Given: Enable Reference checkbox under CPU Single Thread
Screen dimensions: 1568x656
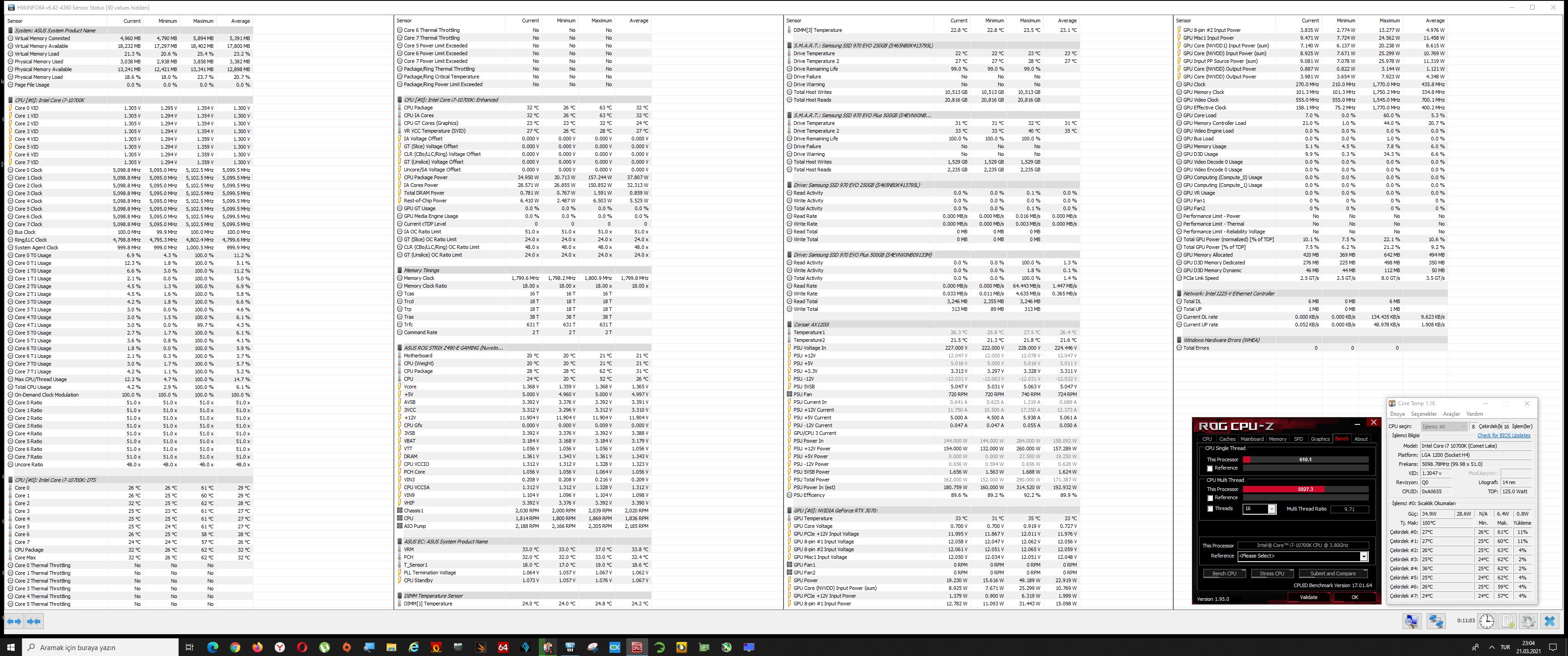Looking at the screenshot, I should click(x=1209, y=469).
